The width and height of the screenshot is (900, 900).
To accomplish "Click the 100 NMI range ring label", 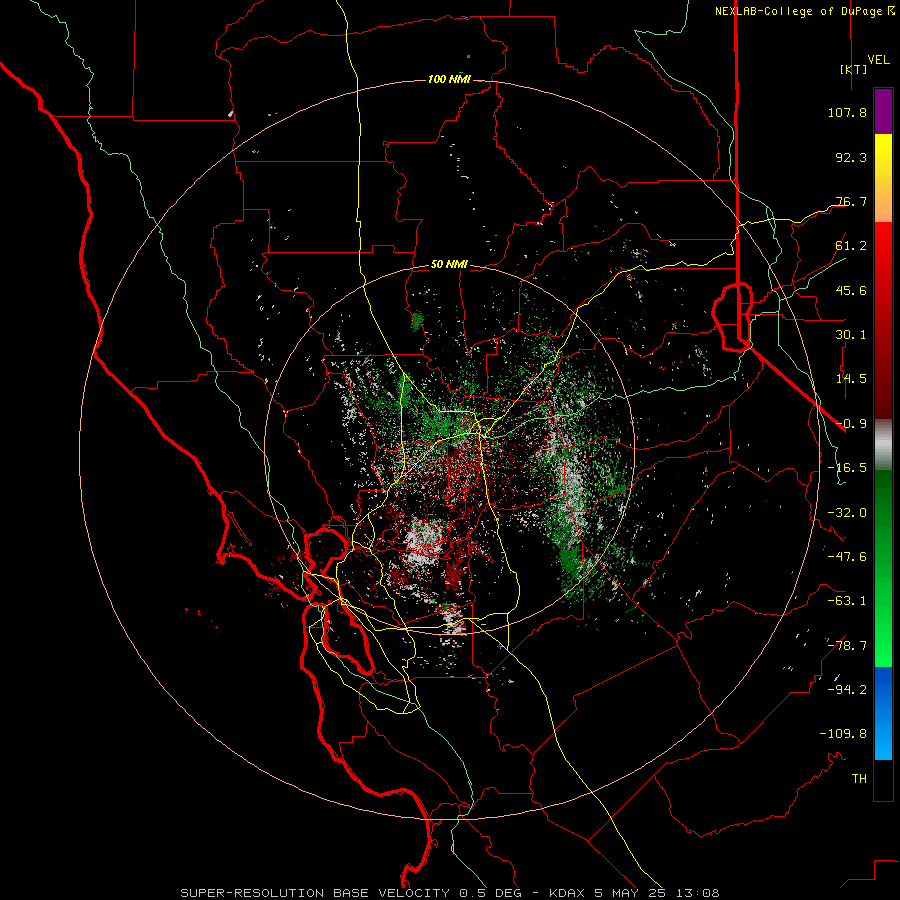I will pyautogui.click(x=449, y=79).
